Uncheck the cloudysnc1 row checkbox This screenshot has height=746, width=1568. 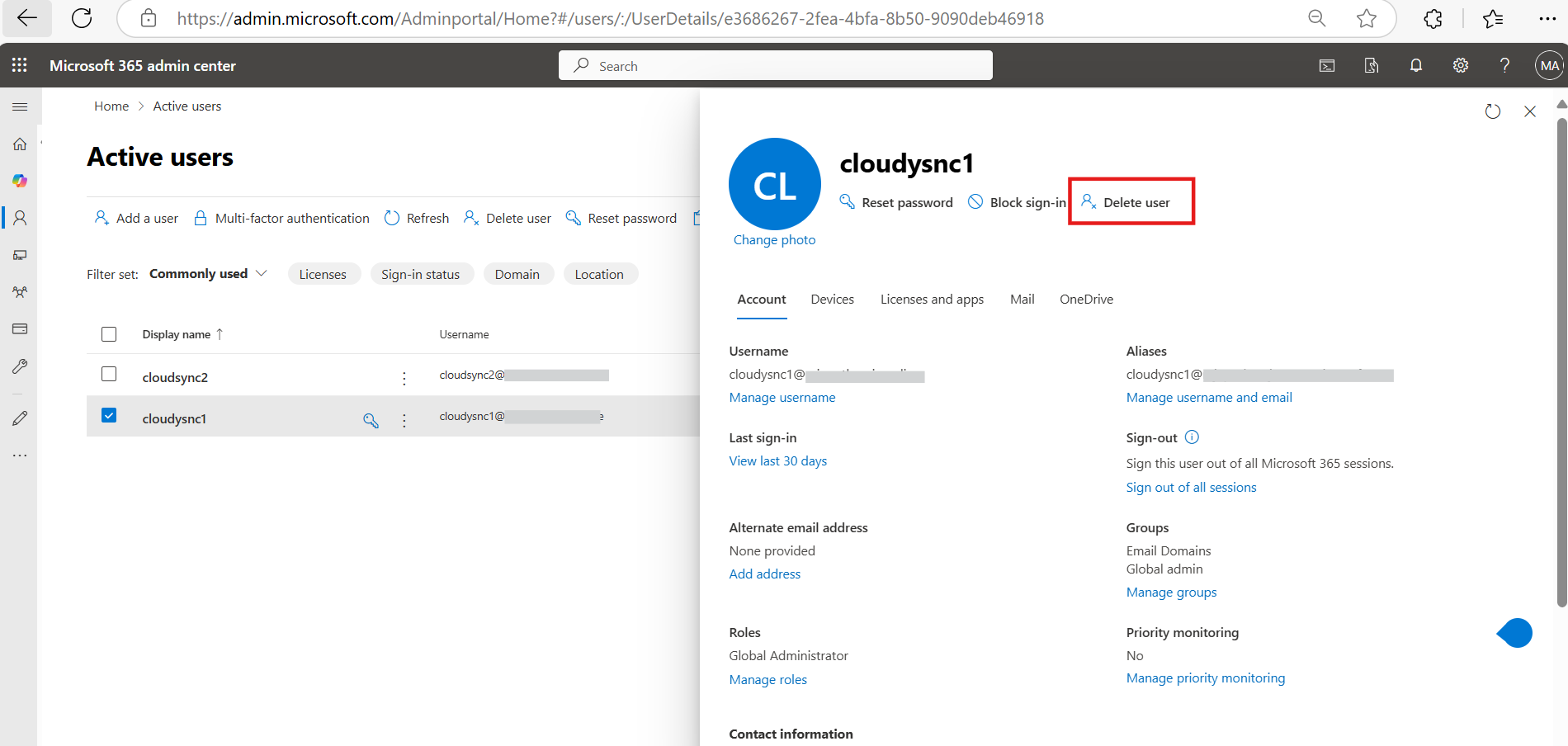pos(108,415)
